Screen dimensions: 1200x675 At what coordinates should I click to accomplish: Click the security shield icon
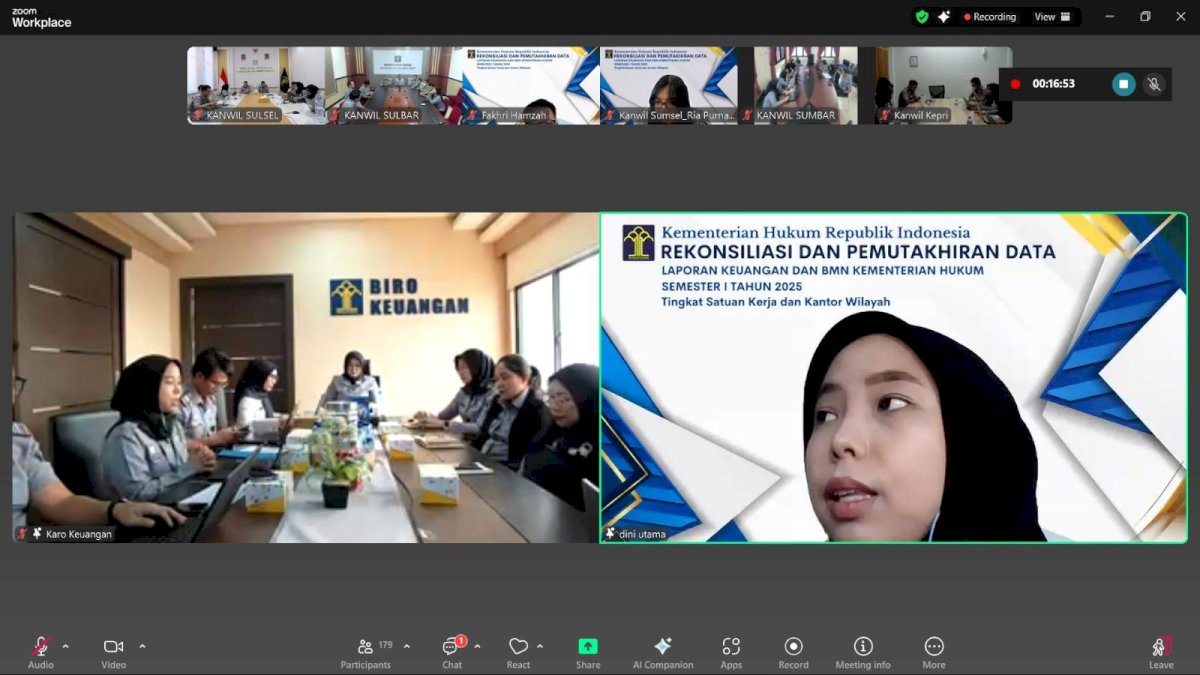tap(921, 16)
